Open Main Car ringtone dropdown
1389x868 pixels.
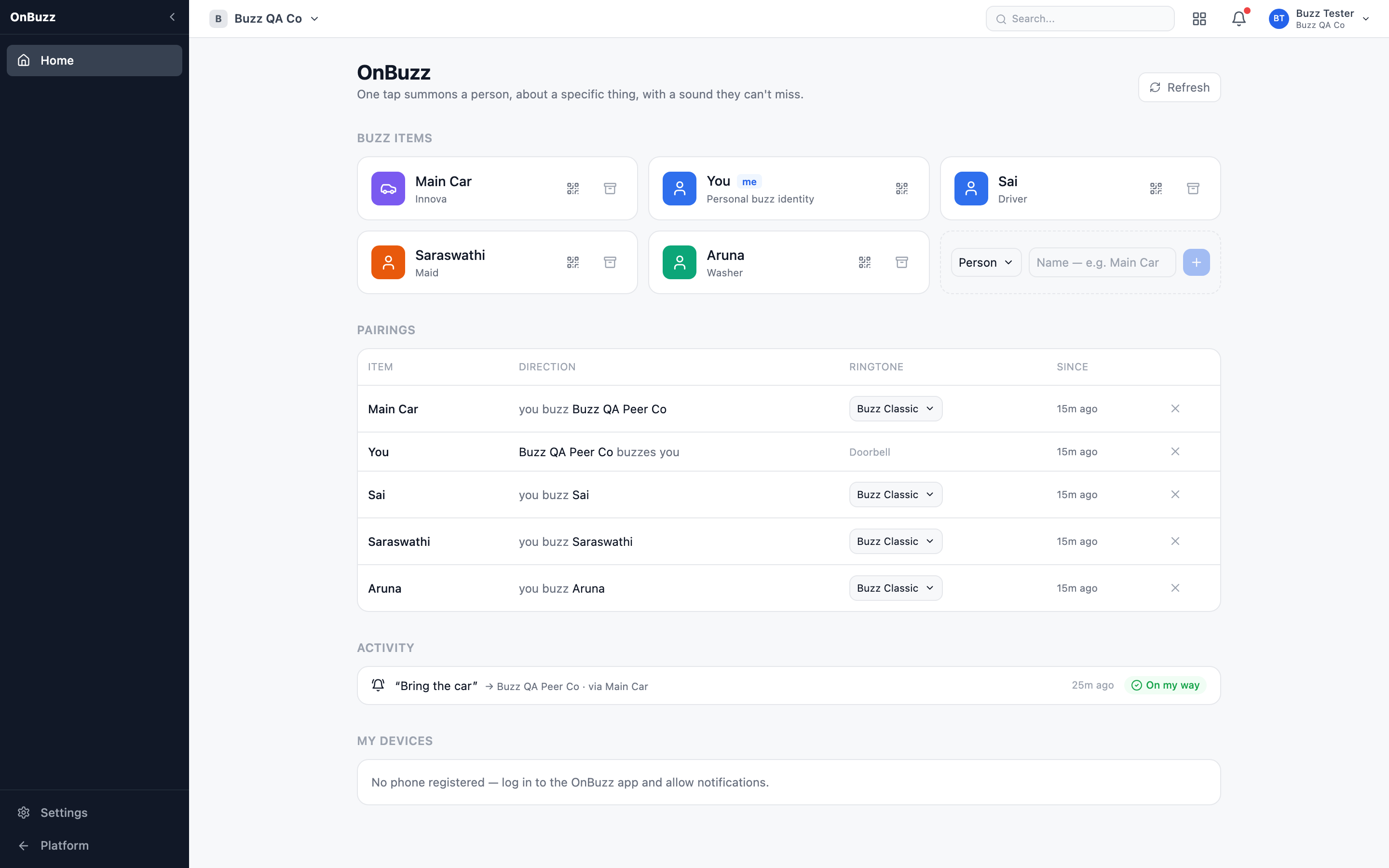896,409
